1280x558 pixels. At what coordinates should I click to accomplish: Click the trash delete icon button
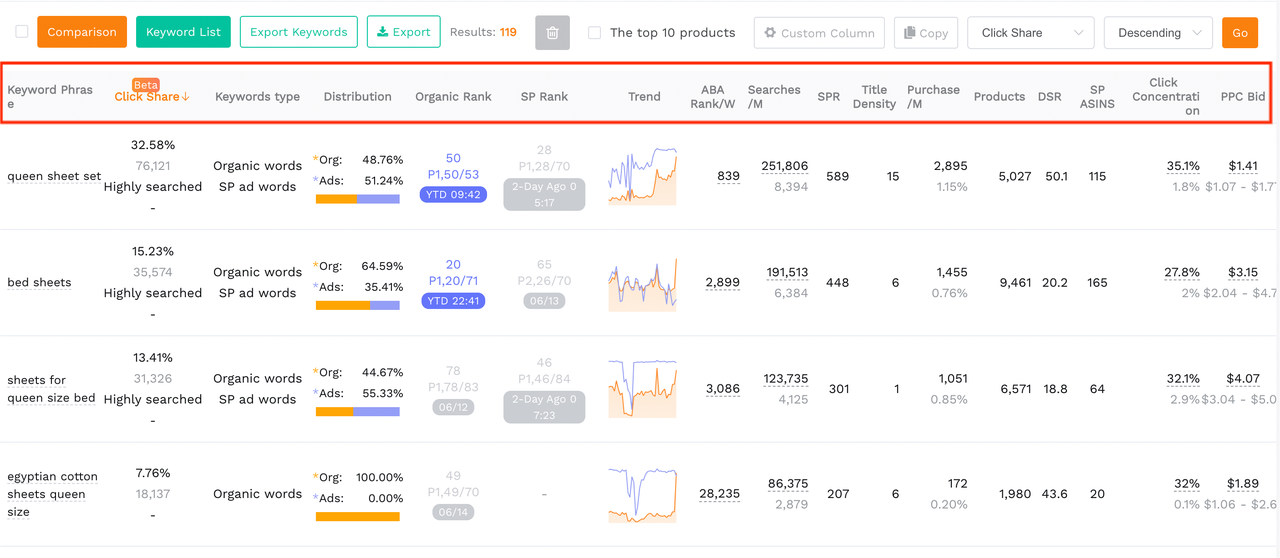click(552, 33)
